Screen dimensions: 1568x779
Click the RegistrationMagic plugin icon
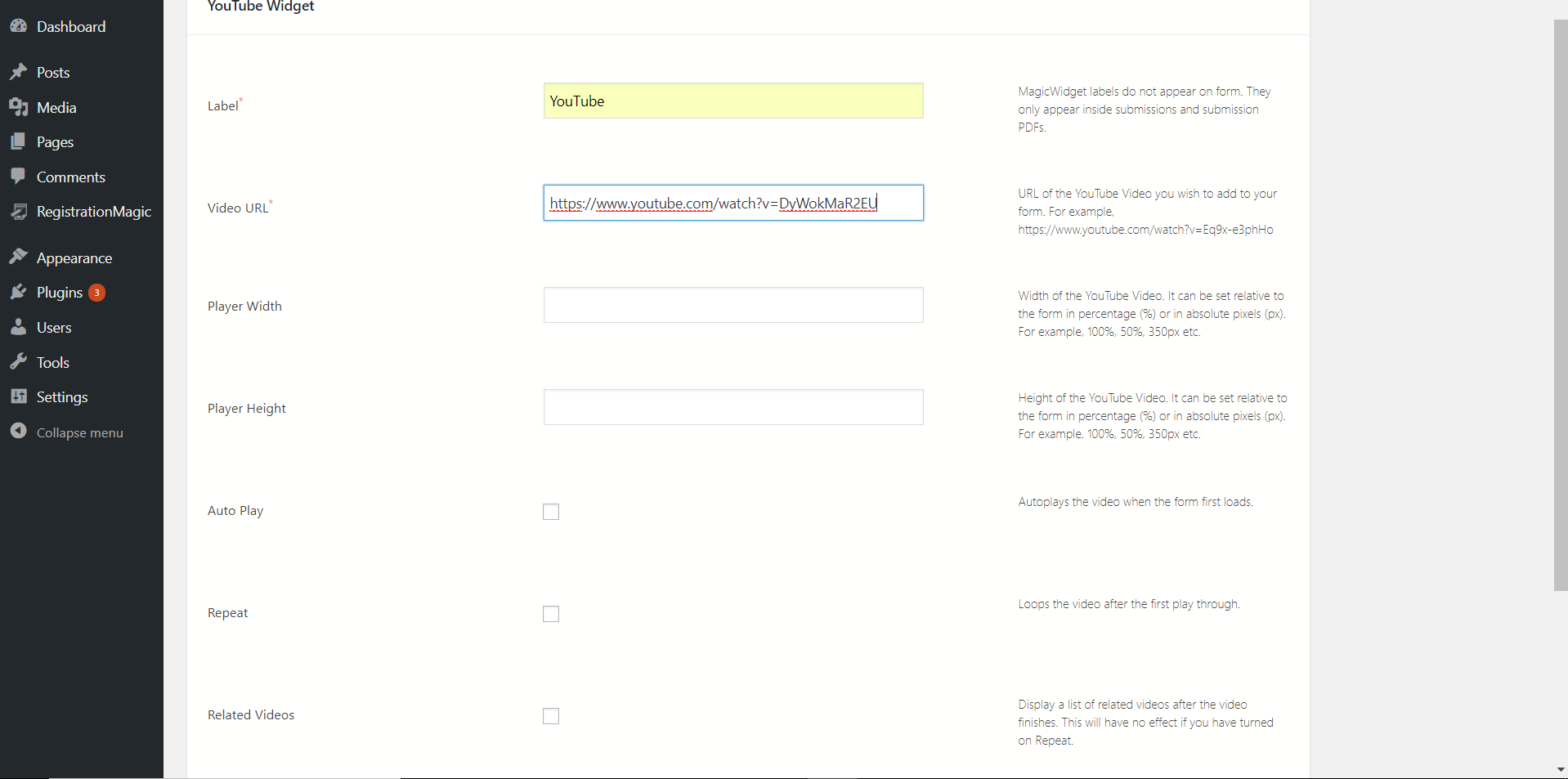19,211
